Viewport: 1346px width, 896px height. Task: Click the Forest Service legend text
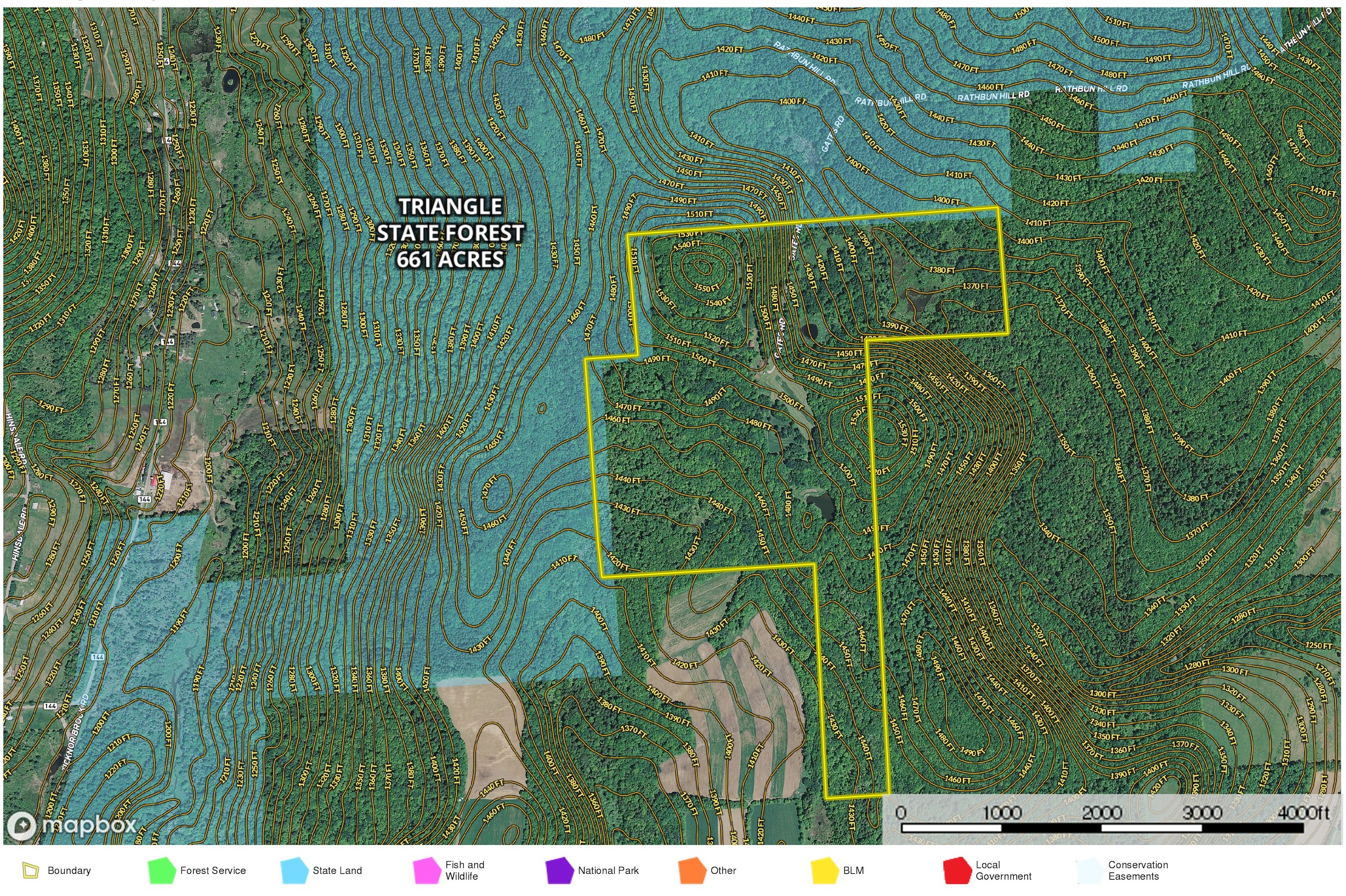[x=212, y=870]
